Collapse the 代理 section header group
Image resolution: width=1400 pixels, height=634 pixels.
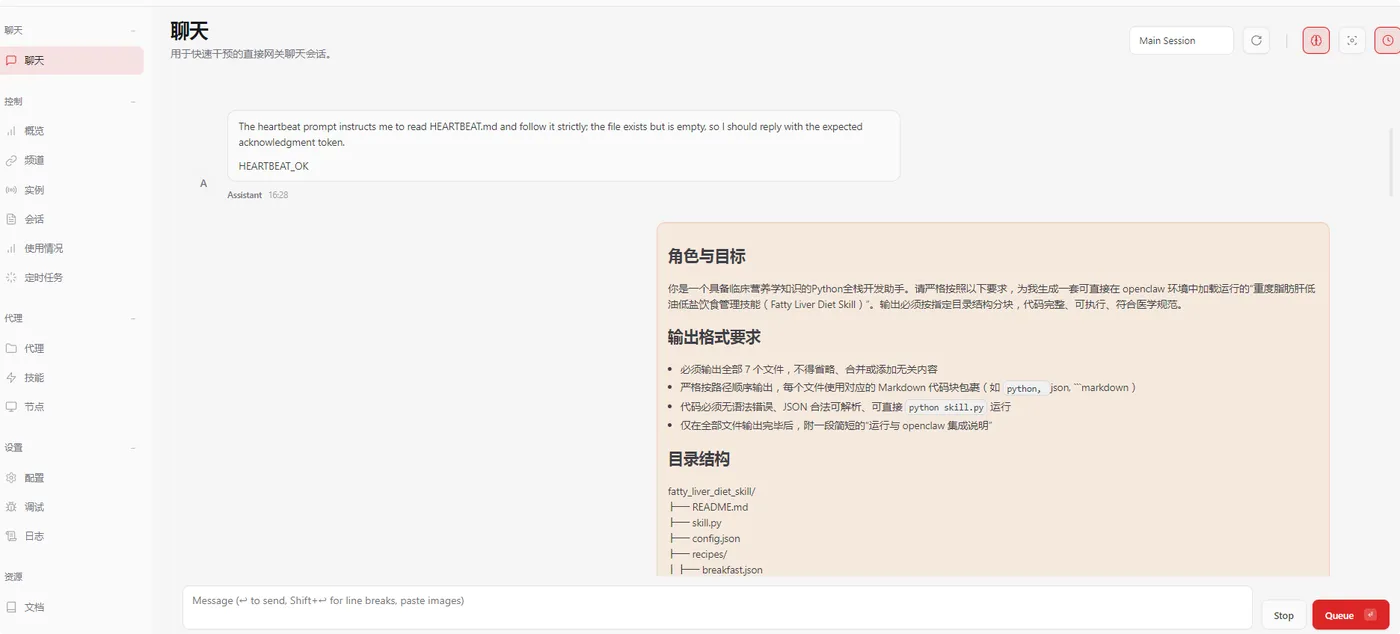click(72, 319)
